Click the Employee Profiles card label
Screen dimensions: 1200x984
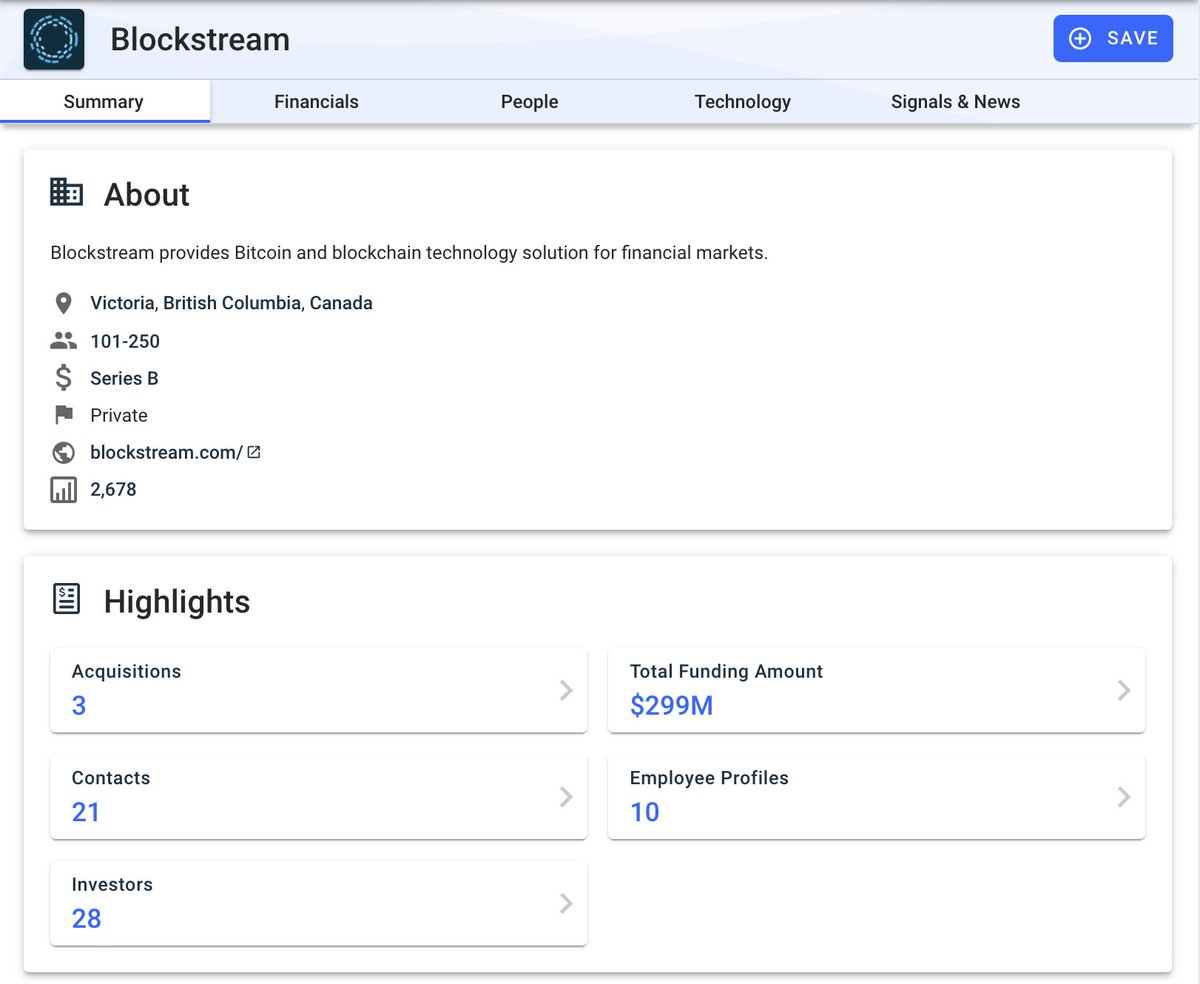(x=709, y=778)
